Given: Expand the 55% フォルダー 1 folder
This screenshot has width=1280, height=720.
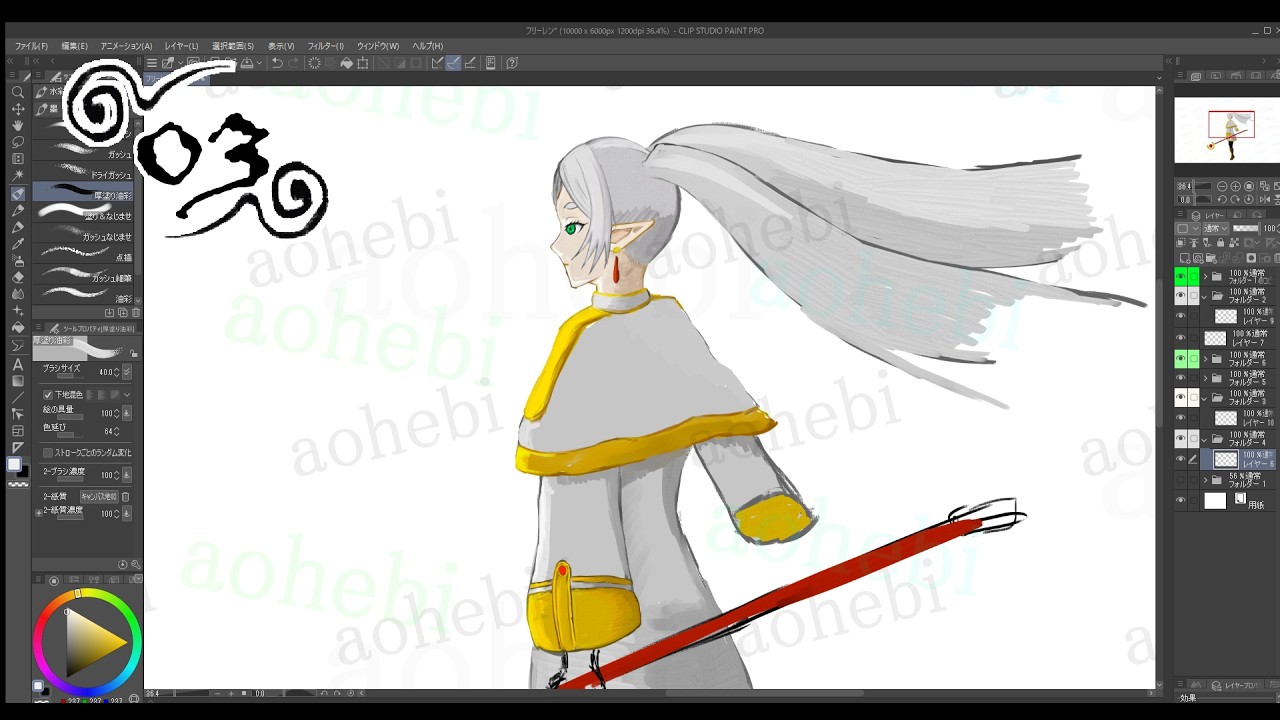Looking at the screenshot, I should coord(1205,480).
